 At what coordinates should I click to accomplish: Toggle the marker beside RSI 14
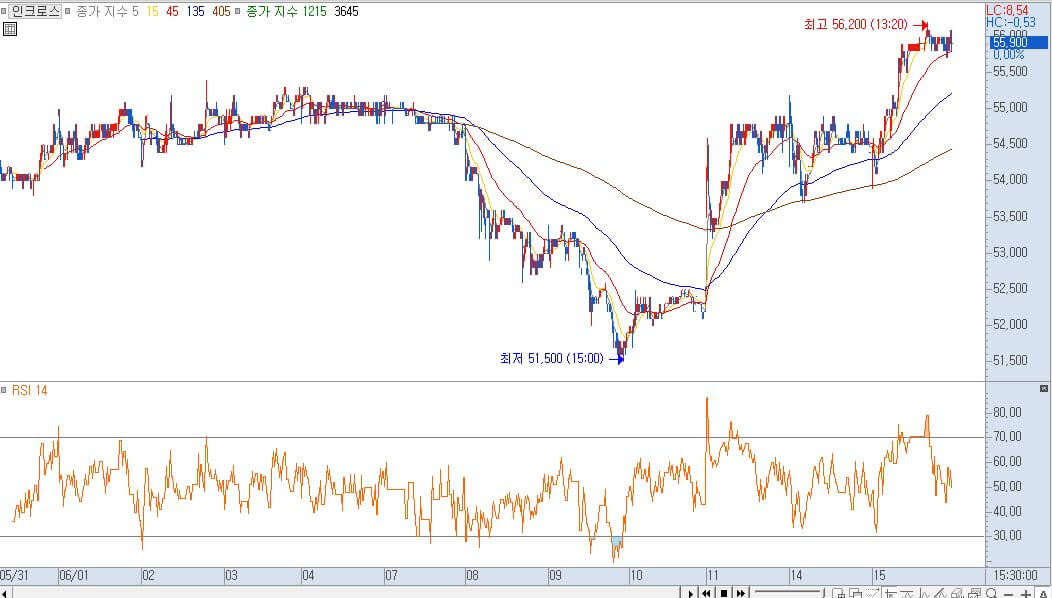4,391
